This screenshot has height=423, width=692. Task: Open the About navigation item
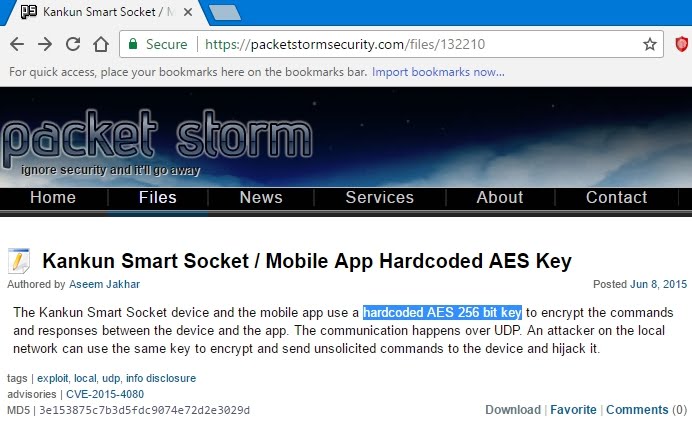tap(500, 197)
